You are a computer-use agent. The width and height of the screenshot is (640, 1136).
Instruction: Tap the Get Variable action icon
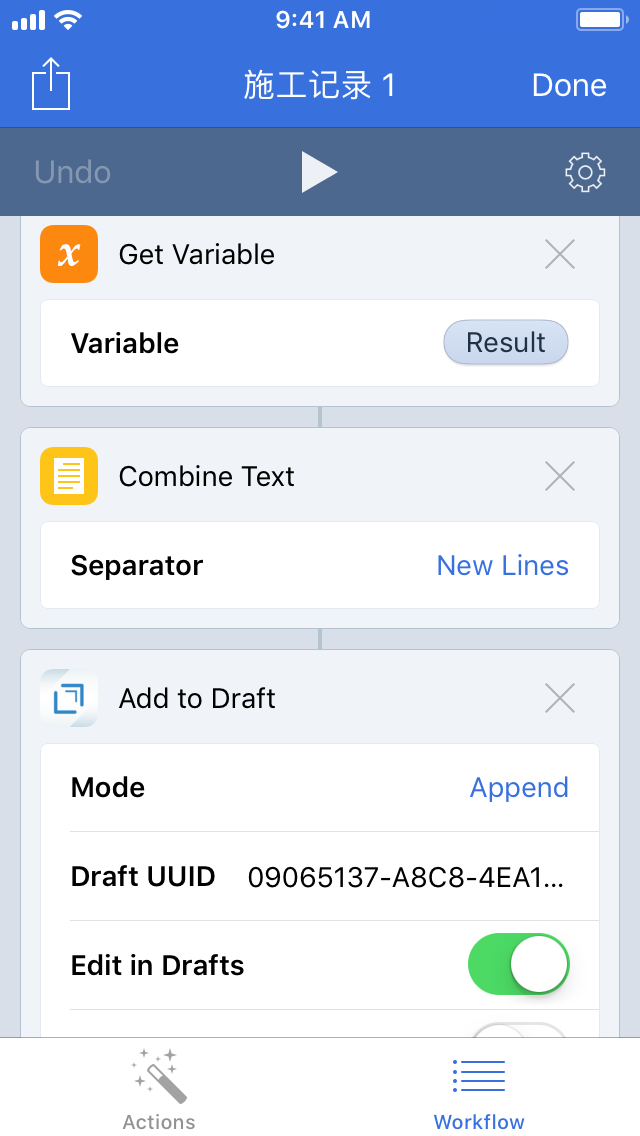pyautogui.click(x=69, y=254)
